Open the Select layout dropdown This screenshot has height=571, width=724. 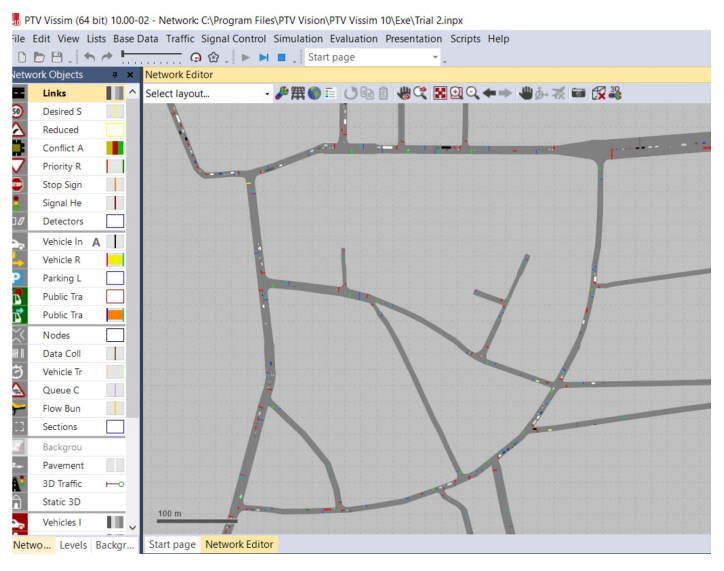click(x=267, y=94)
